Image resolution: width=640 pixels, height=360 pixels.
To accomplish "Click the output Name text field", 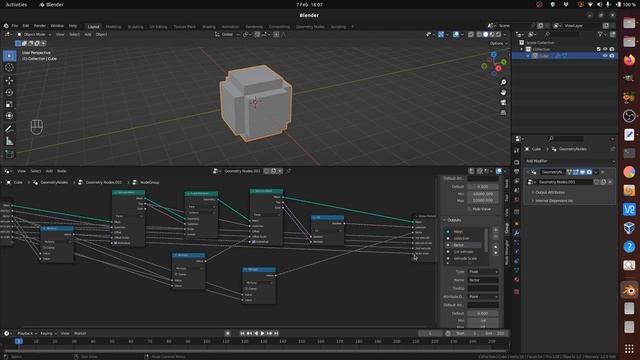I will tap(483, 280).
